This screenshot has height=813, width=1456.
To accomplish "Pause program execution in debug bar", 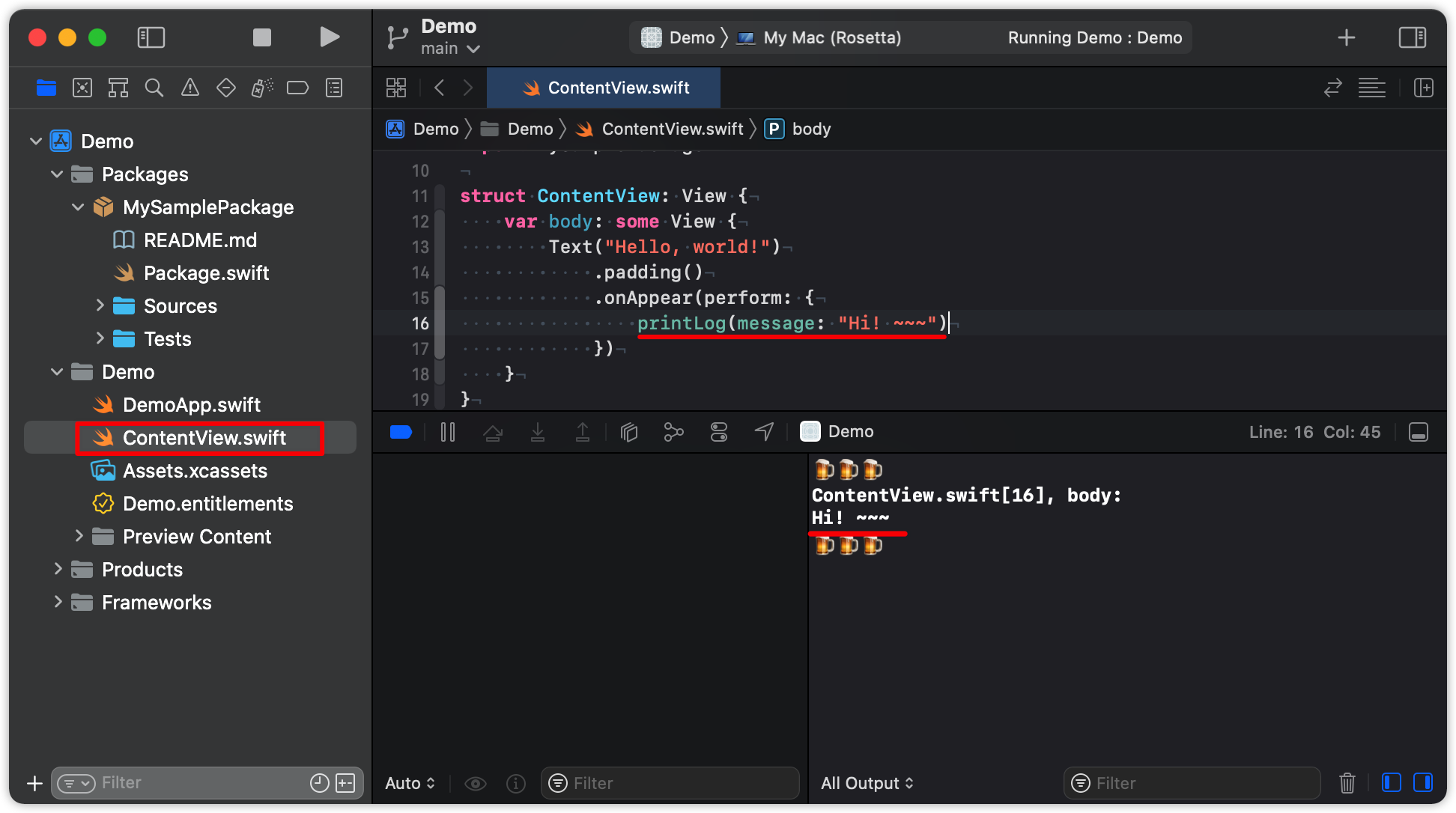I will pyautogui.click(x=448, y=432).
